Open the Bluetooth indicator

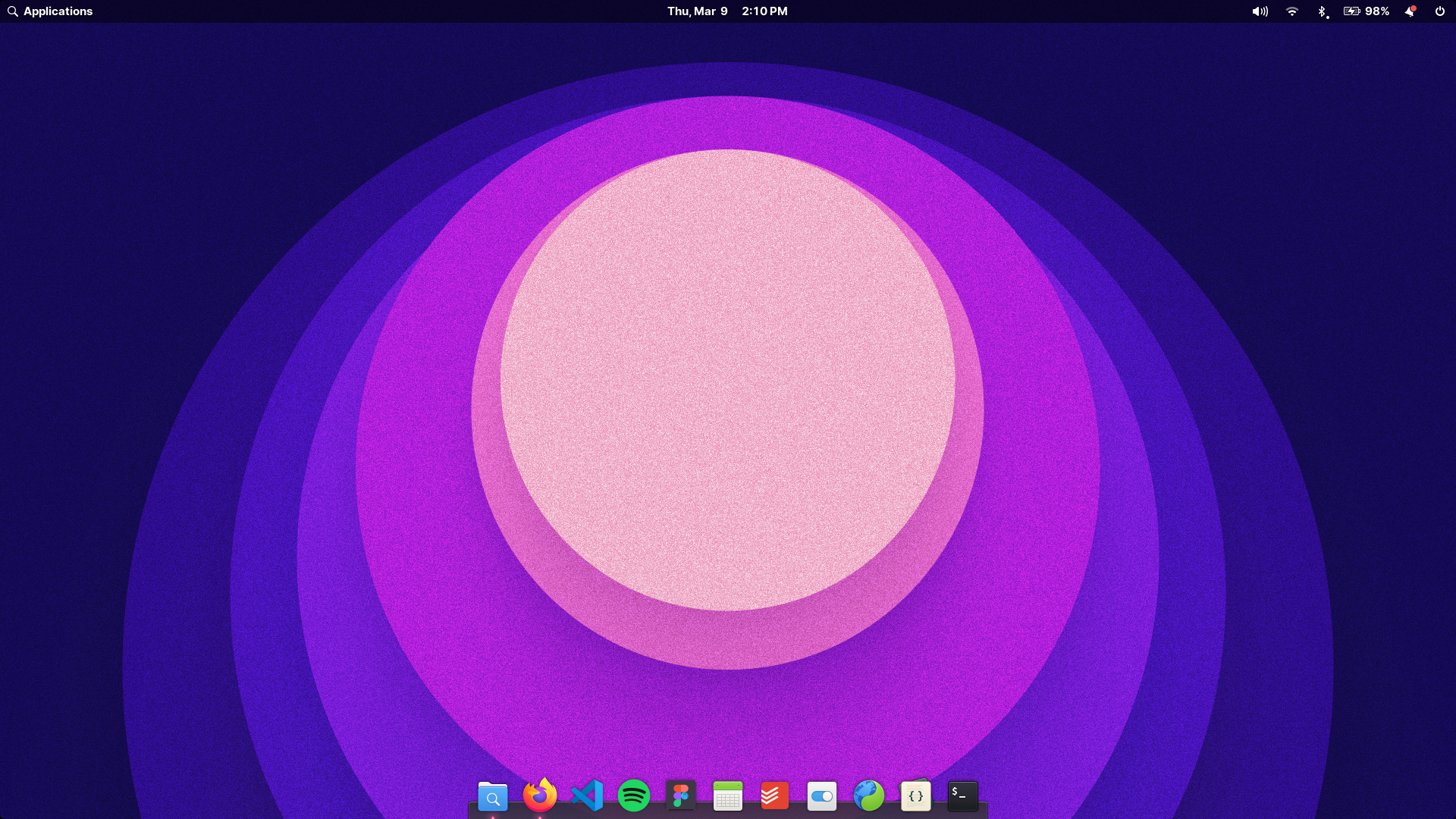(1323, 11)
